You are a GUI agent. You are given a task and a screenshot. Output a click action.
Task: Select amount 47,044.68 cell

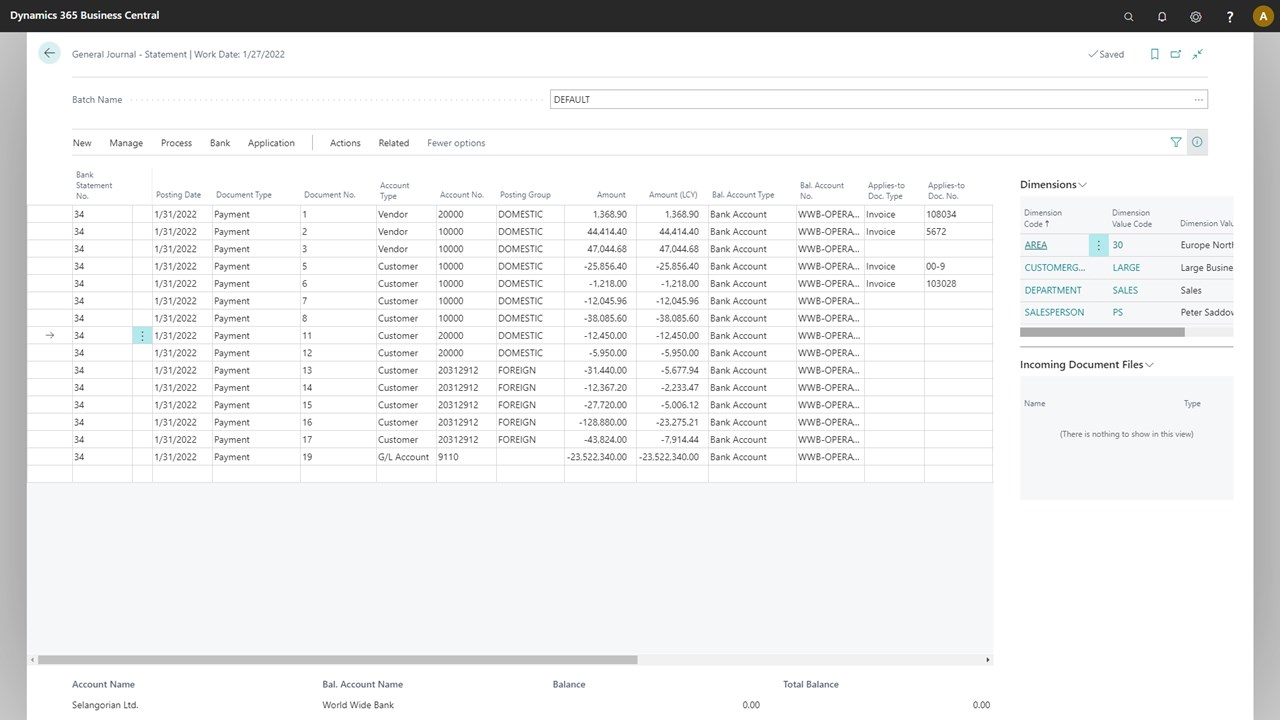click(x=600, y=249)
